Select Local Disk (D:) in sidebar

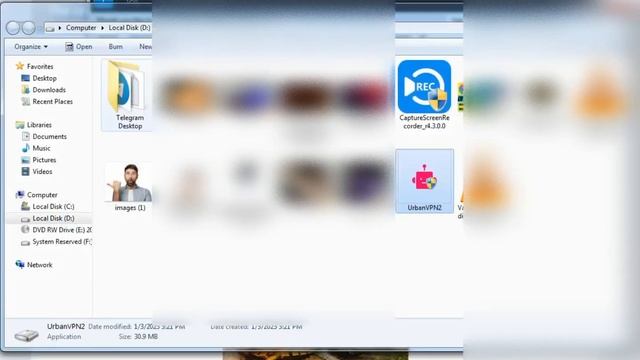[53, 218]
